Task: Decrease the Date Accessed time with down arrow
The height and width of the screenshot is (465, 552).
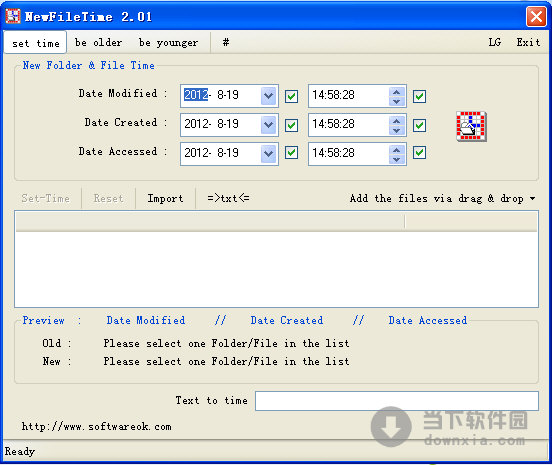Action: click(x=397, y=159)
